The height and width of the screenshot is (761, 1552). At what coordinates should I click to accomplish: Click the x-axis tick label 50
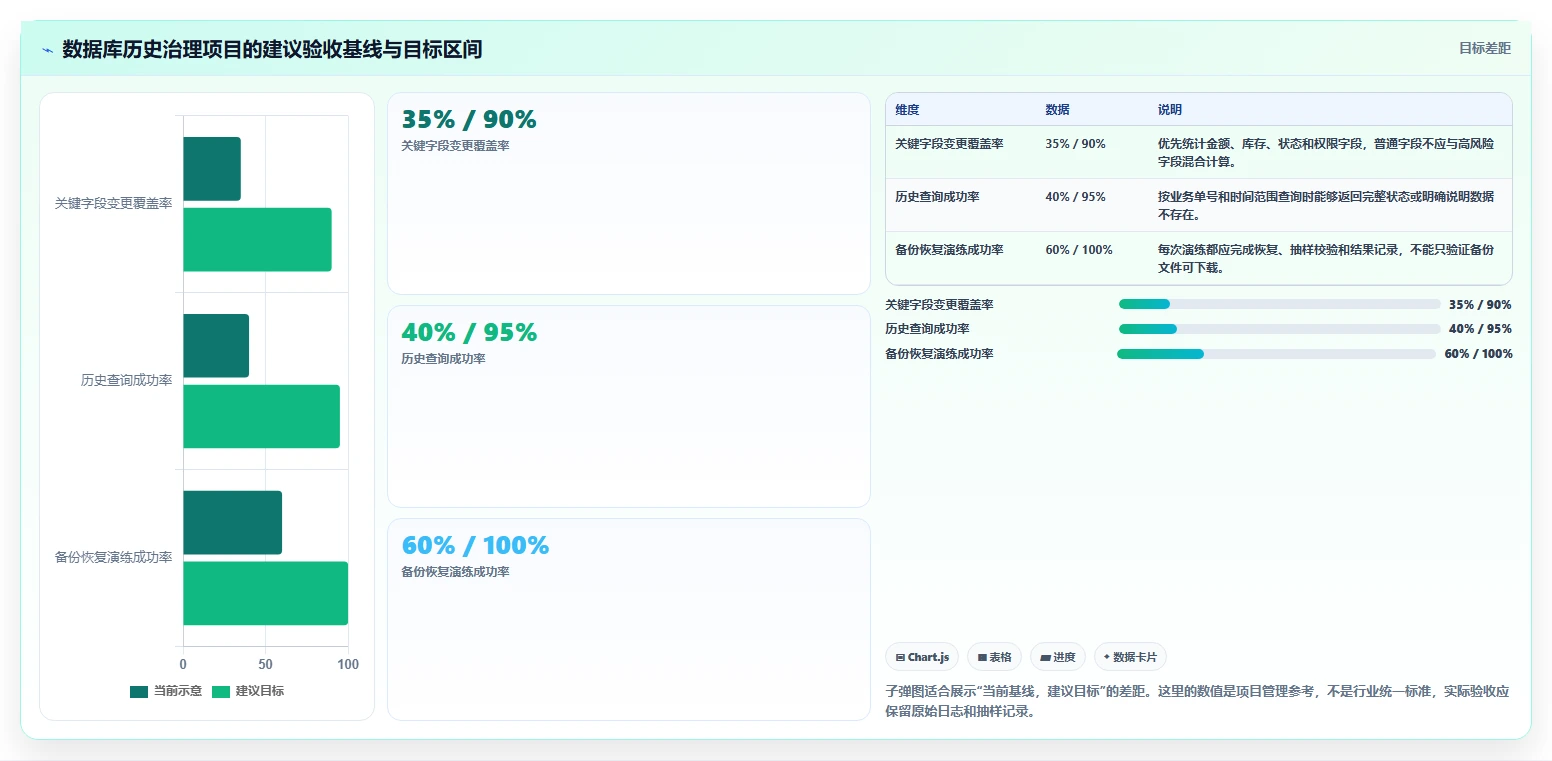coord(266,664)
